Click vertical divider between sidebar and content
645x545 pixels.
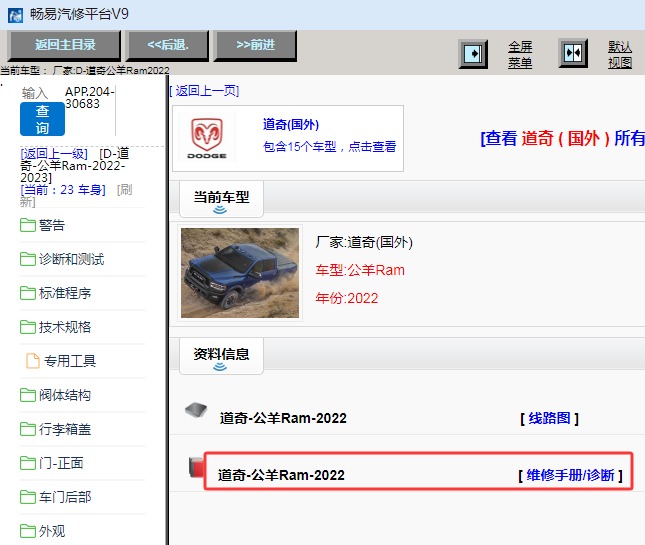[167, 310]
